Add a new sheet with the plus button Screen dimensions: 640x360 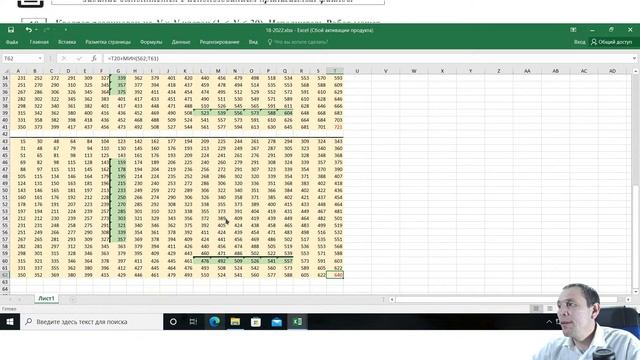[x=73, y=299]
